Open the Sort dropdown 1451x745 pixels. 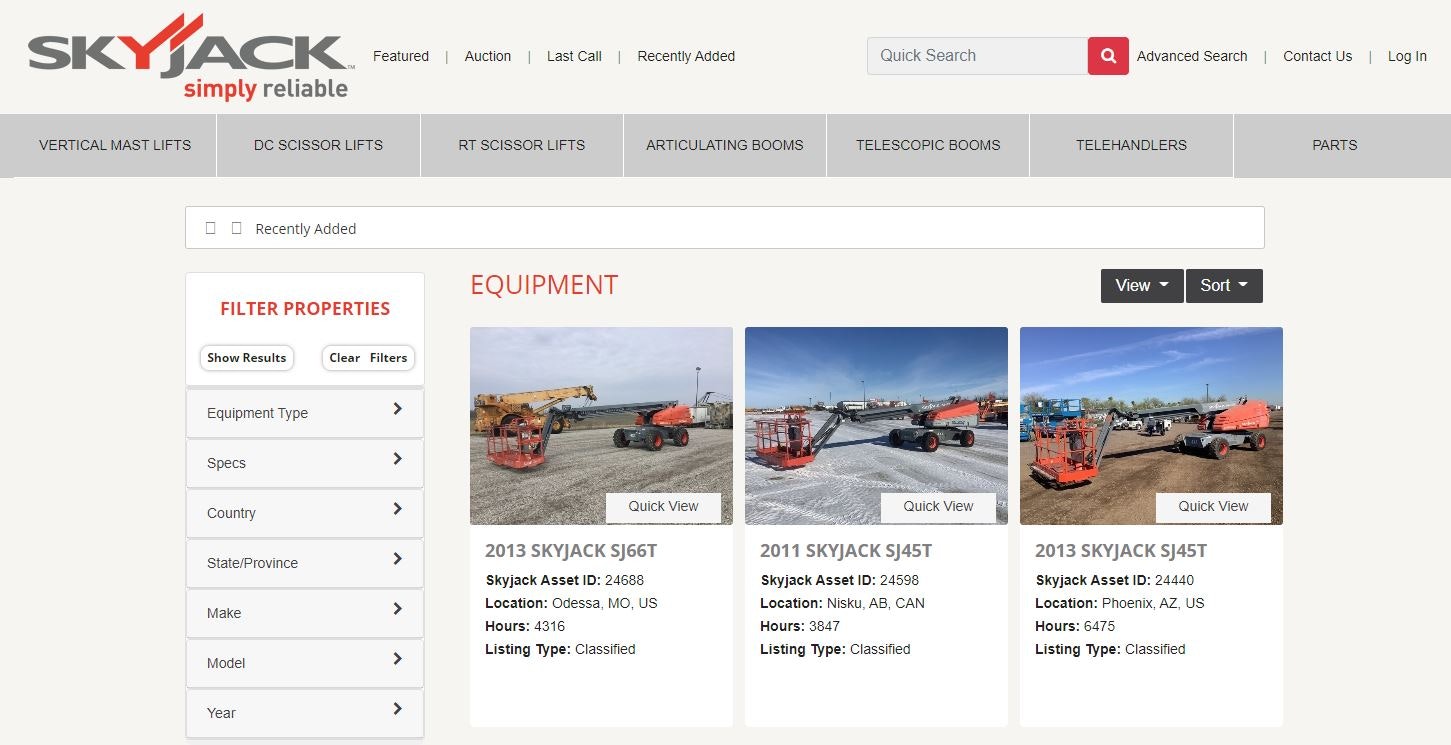tap(1224, 285)
